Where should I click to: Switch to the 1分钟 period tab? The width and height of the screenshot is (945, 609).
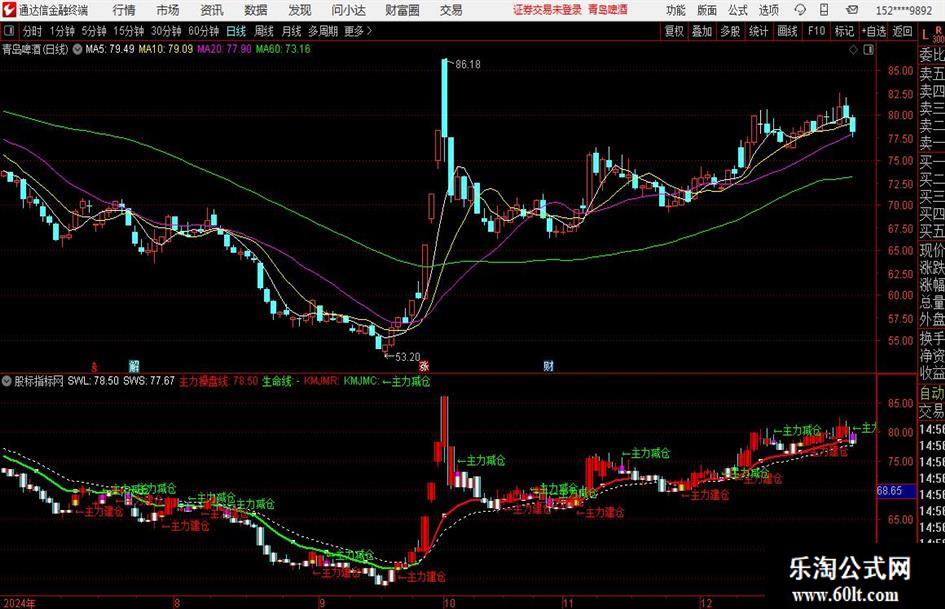click(62, 31)
